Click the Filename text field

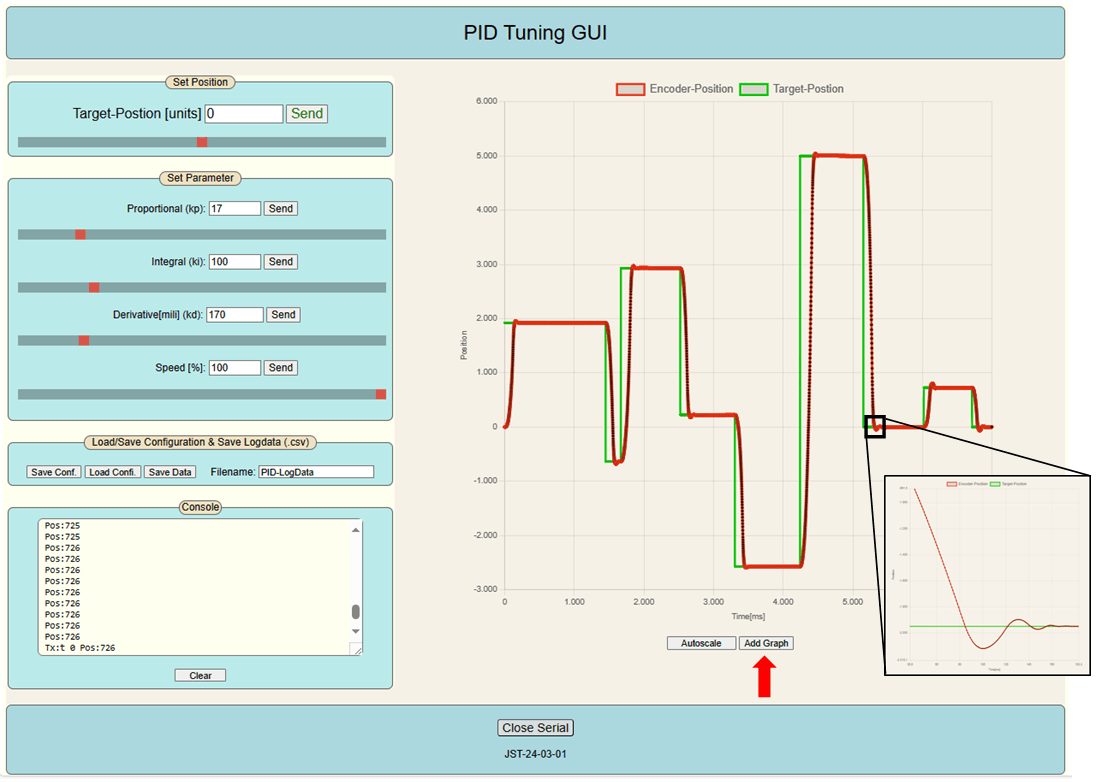tap(315, 472)
